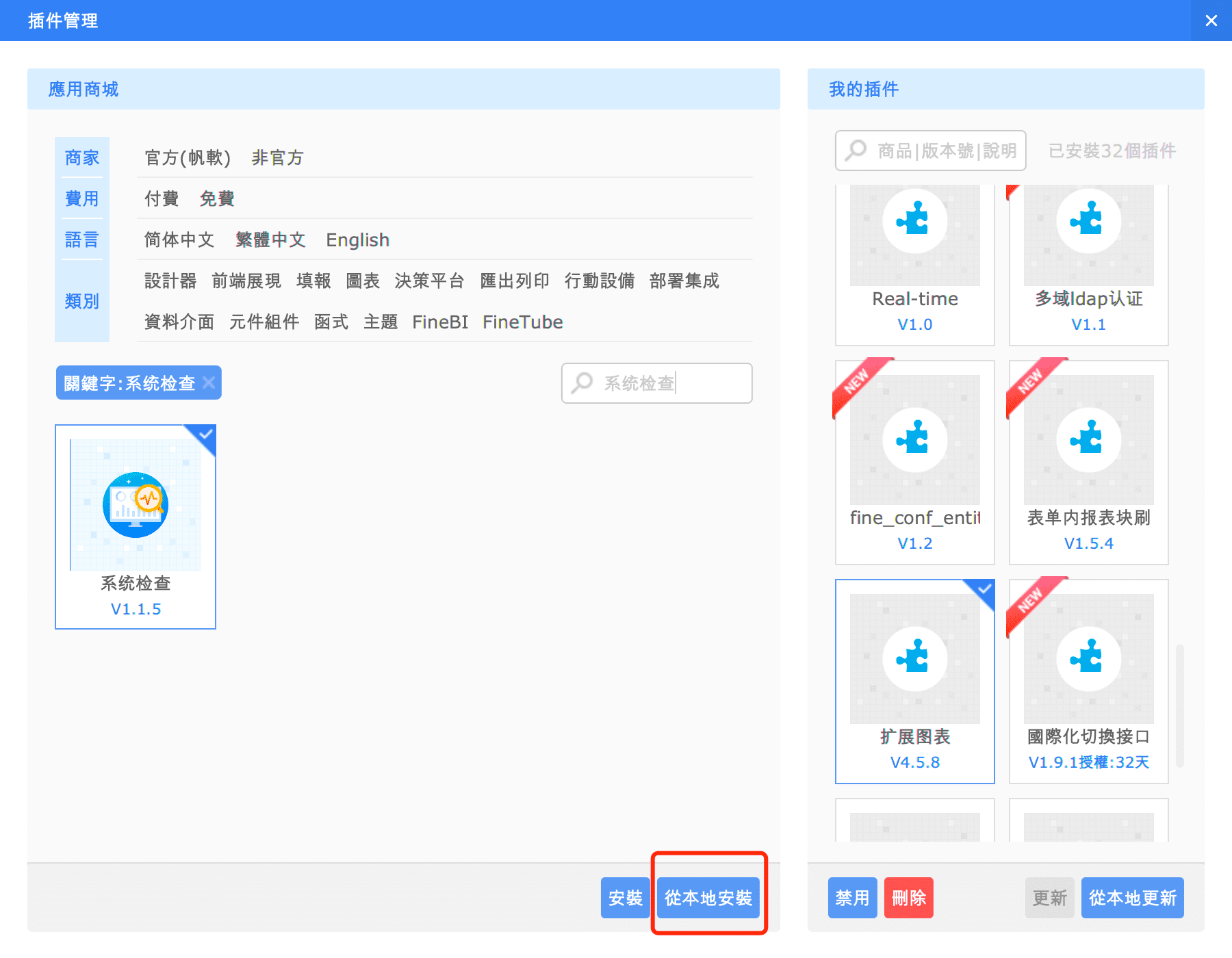Choose the 行動設備 category

click(x=600, y=281)
